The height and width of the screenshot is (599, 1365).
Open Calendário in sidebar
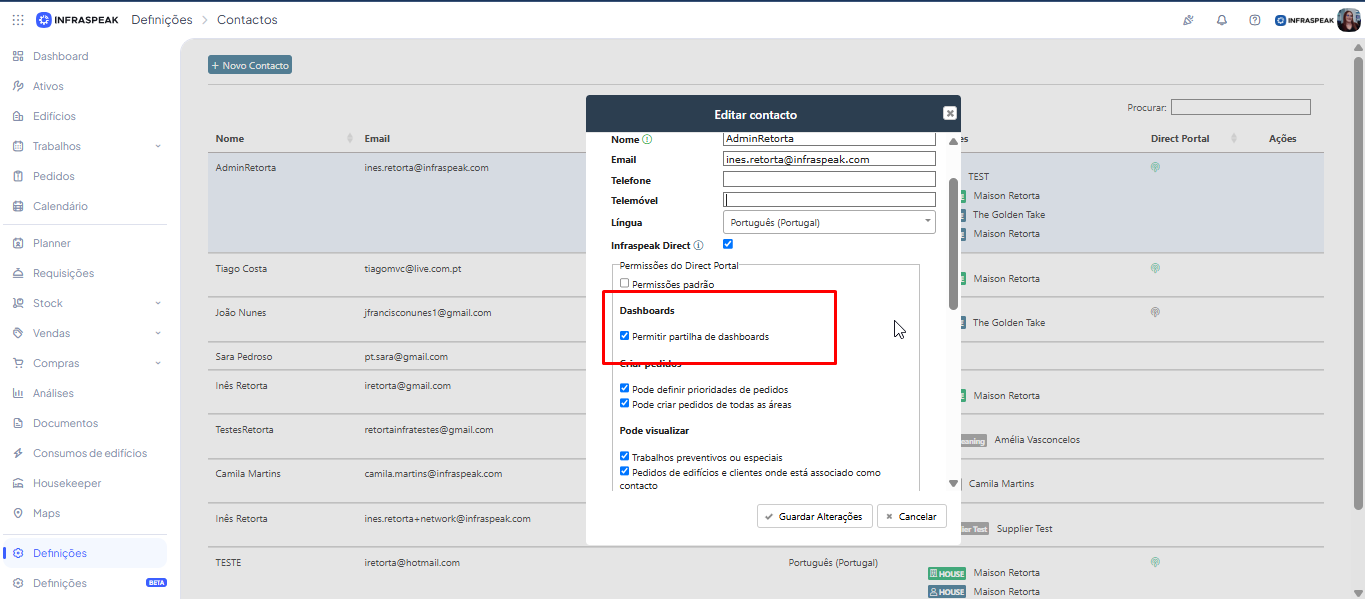[60, 206]
